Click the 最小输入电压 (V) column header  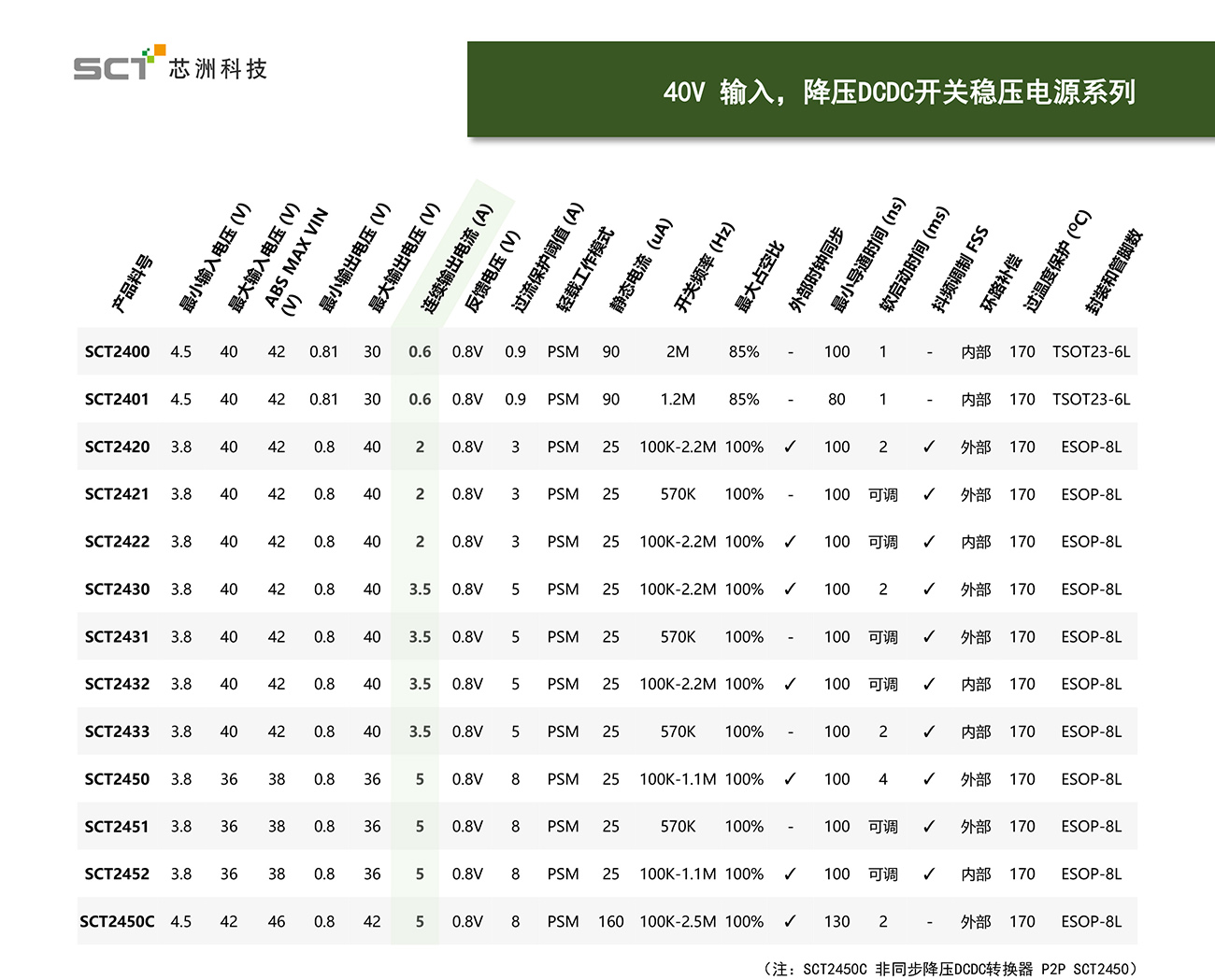tap(214, 257)
